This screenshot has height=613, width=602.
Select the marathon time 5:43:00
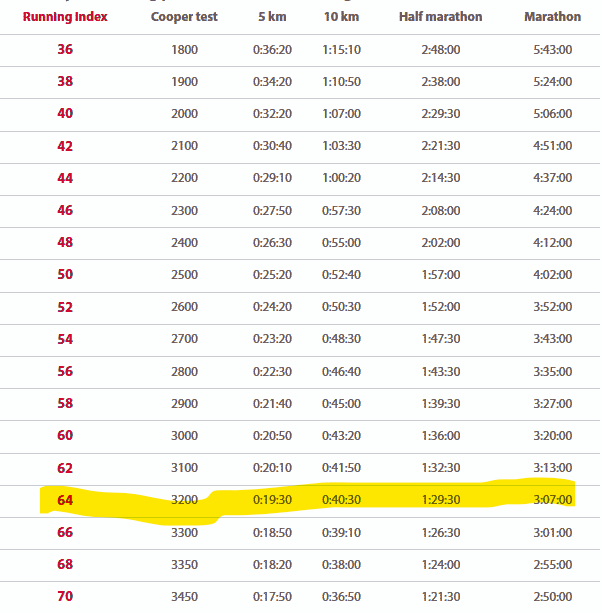tap(552, 49)
